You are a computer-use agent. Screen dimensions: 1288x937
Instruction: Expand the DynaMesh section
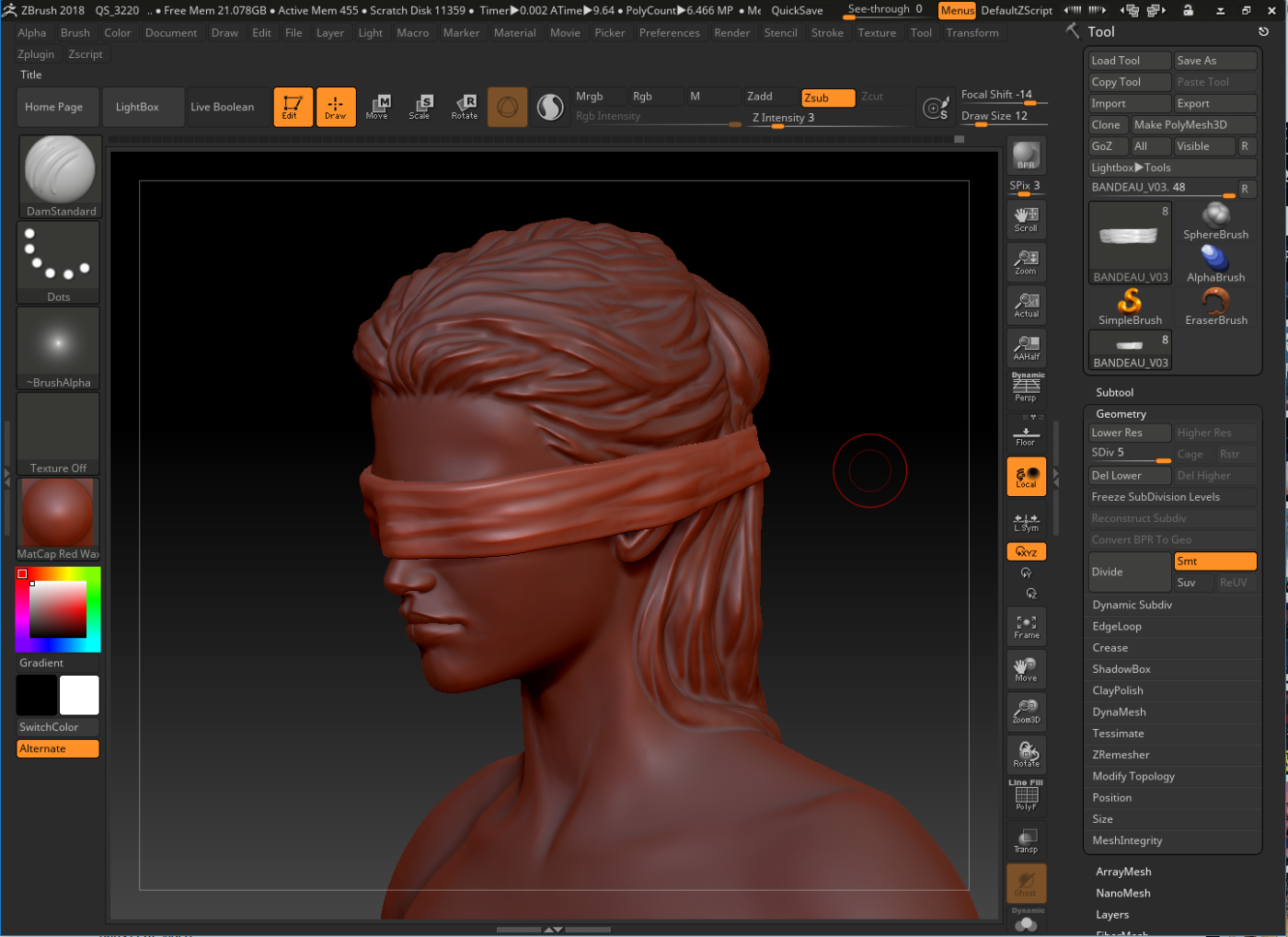(1119, 711)
